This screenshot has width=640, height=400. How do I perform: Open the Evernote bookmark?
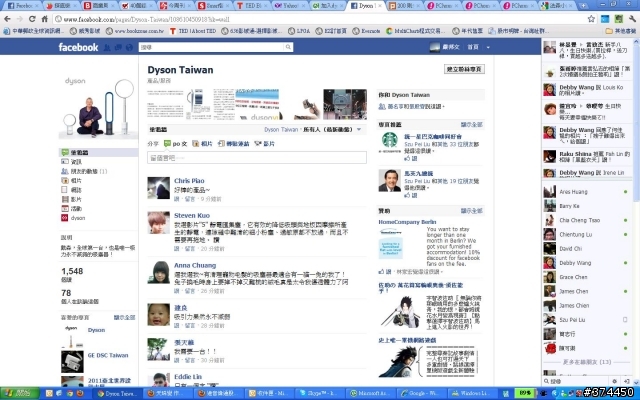coord(366,31)
